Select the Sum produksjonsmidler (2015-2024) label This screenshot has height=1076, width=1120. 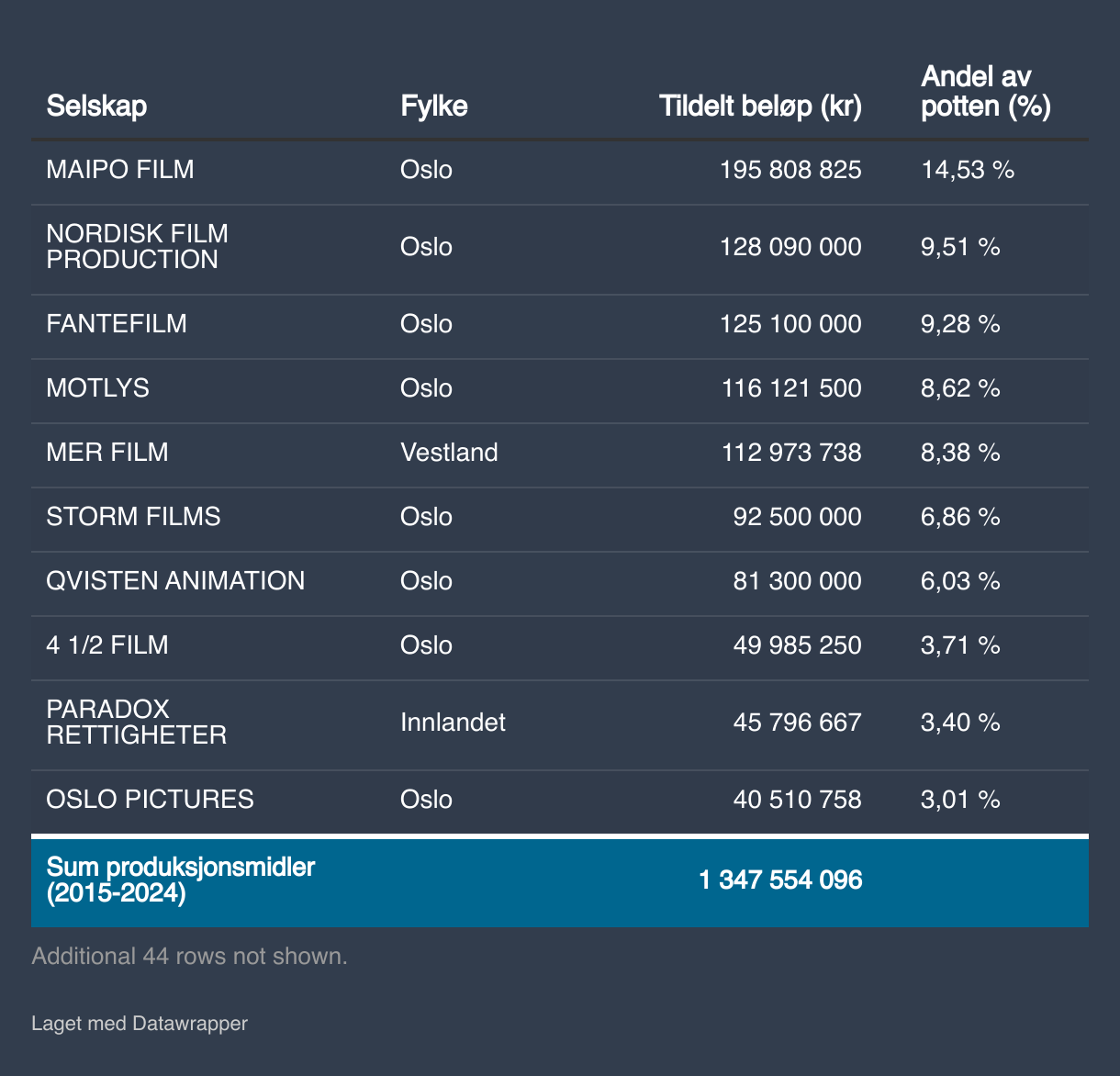pyautogui.click(x=180, y=880)
